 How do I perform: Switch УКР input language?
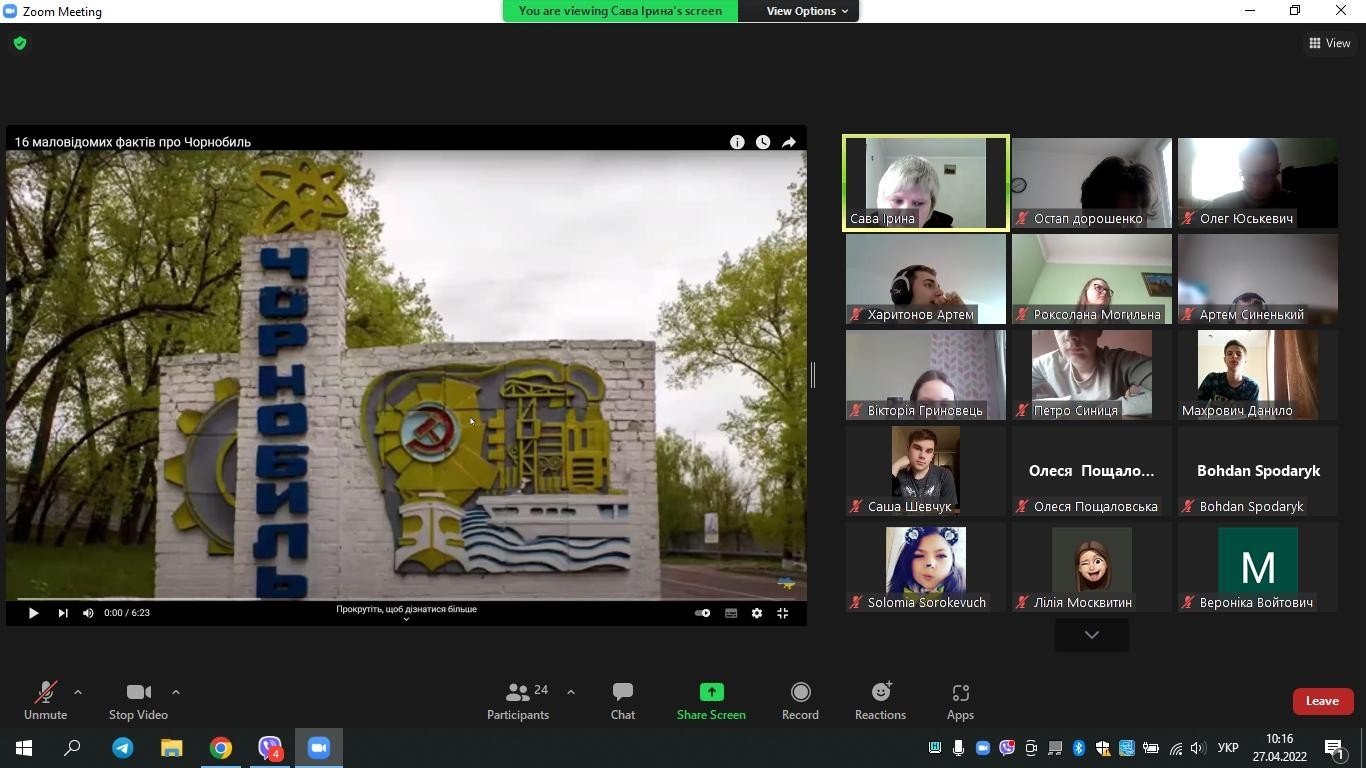(x=1228, y=748)
